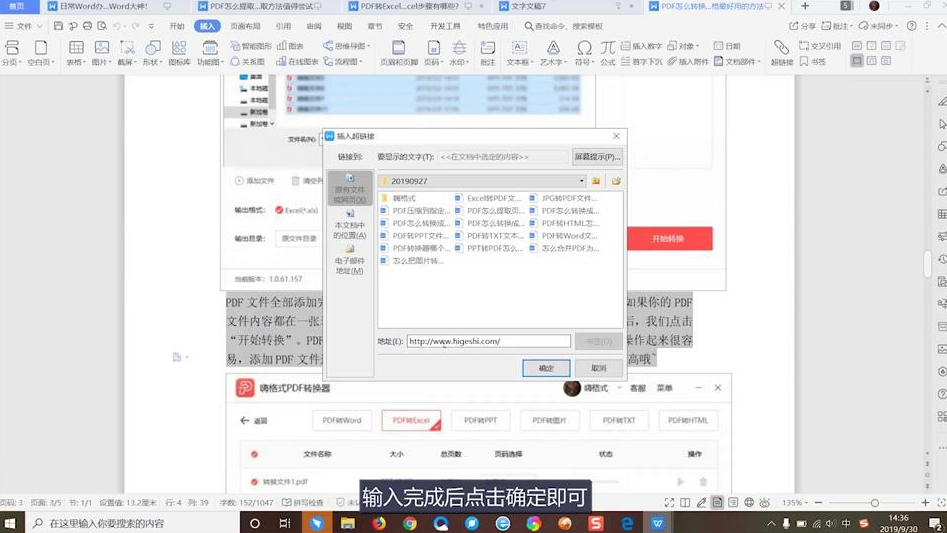Open the 开始 ribbon tab

(176, 26)
